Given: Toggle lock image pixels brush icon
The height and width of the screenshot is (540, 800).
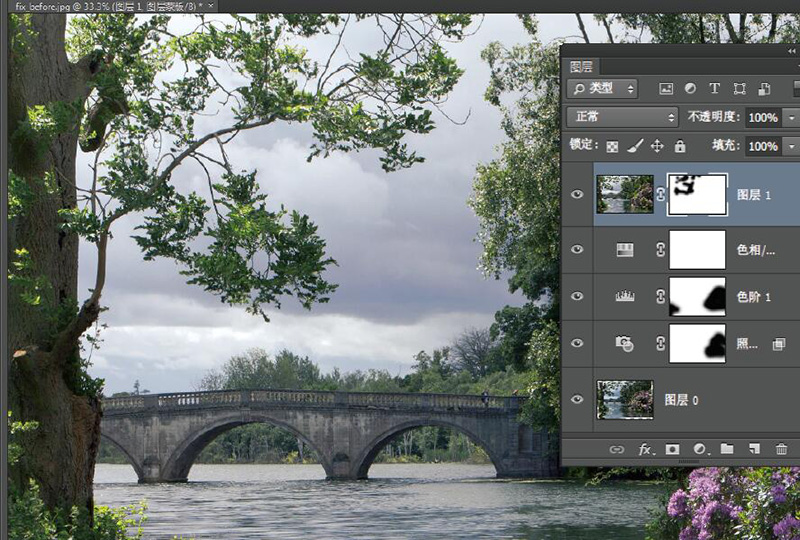Looking at the screenshot, I should pyautogui.click(x=635, y=146).
